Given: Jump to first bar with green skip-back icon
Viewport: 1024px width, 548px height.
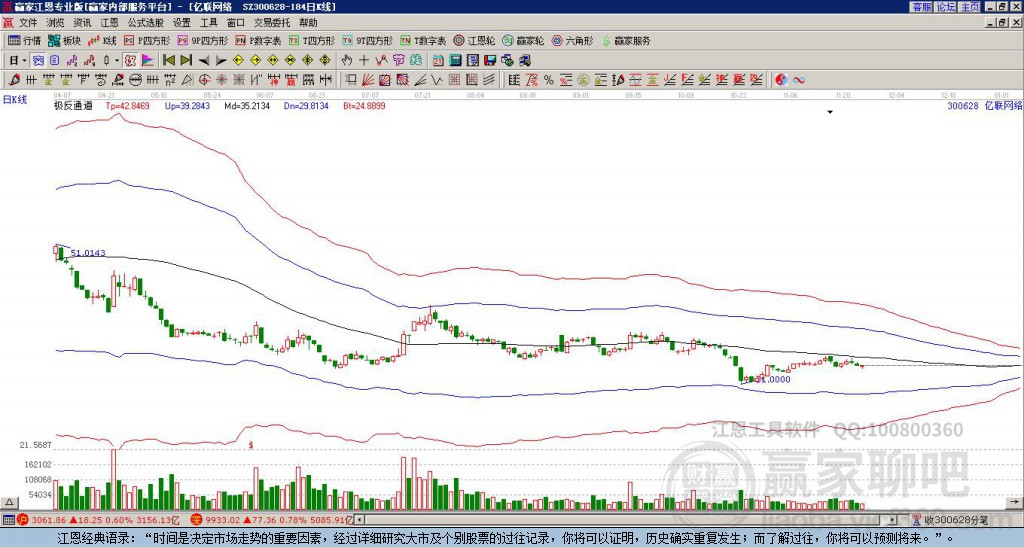Looking at the screenshot, I should pos(168,61).
